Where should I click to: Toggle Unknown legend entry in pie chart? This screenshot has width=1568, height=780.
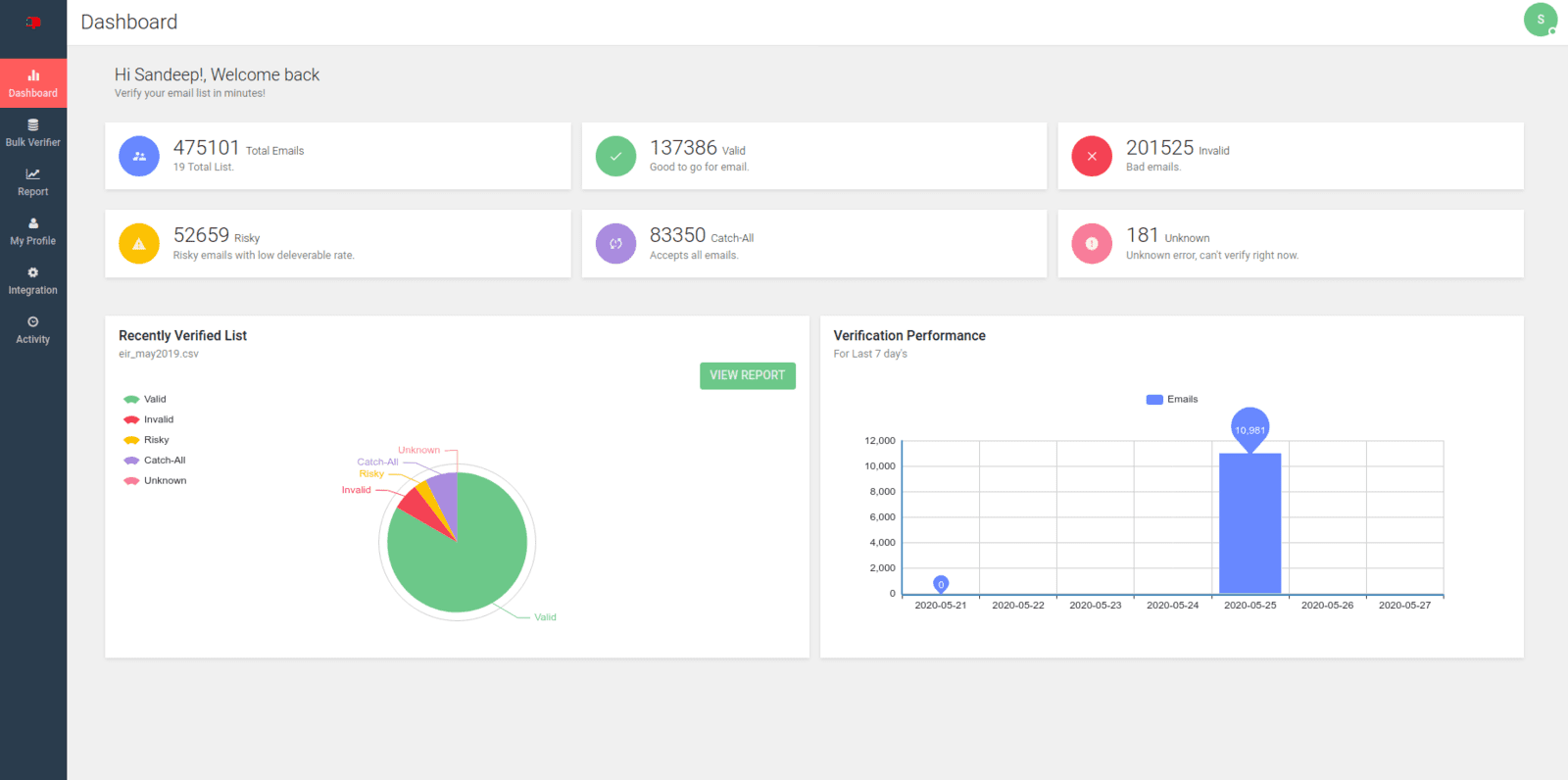coord(155,481)
